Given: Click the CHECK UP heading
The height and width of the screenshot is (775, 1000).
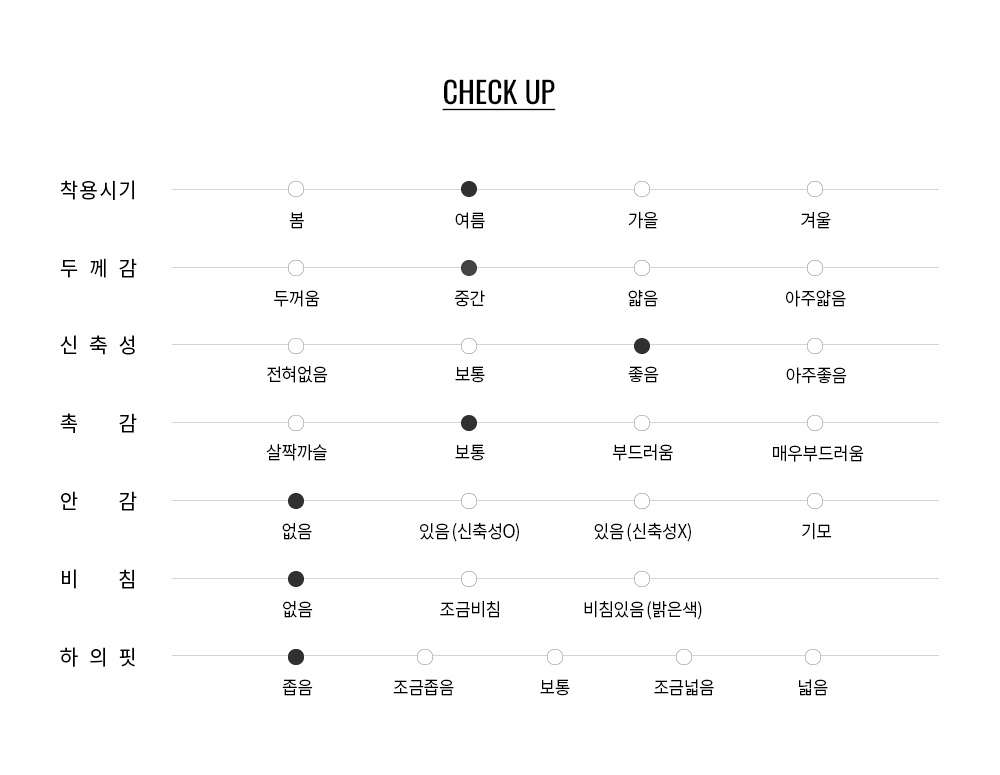Looking at the screenshot, I should click(x=499, y=93).
